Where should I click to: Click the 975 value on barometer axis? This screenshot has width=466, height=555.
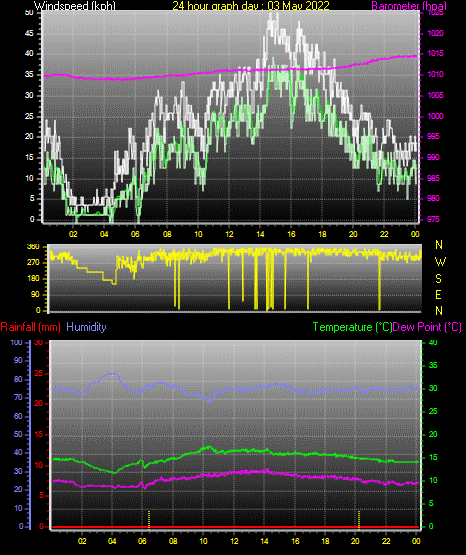tap(434, 219)
